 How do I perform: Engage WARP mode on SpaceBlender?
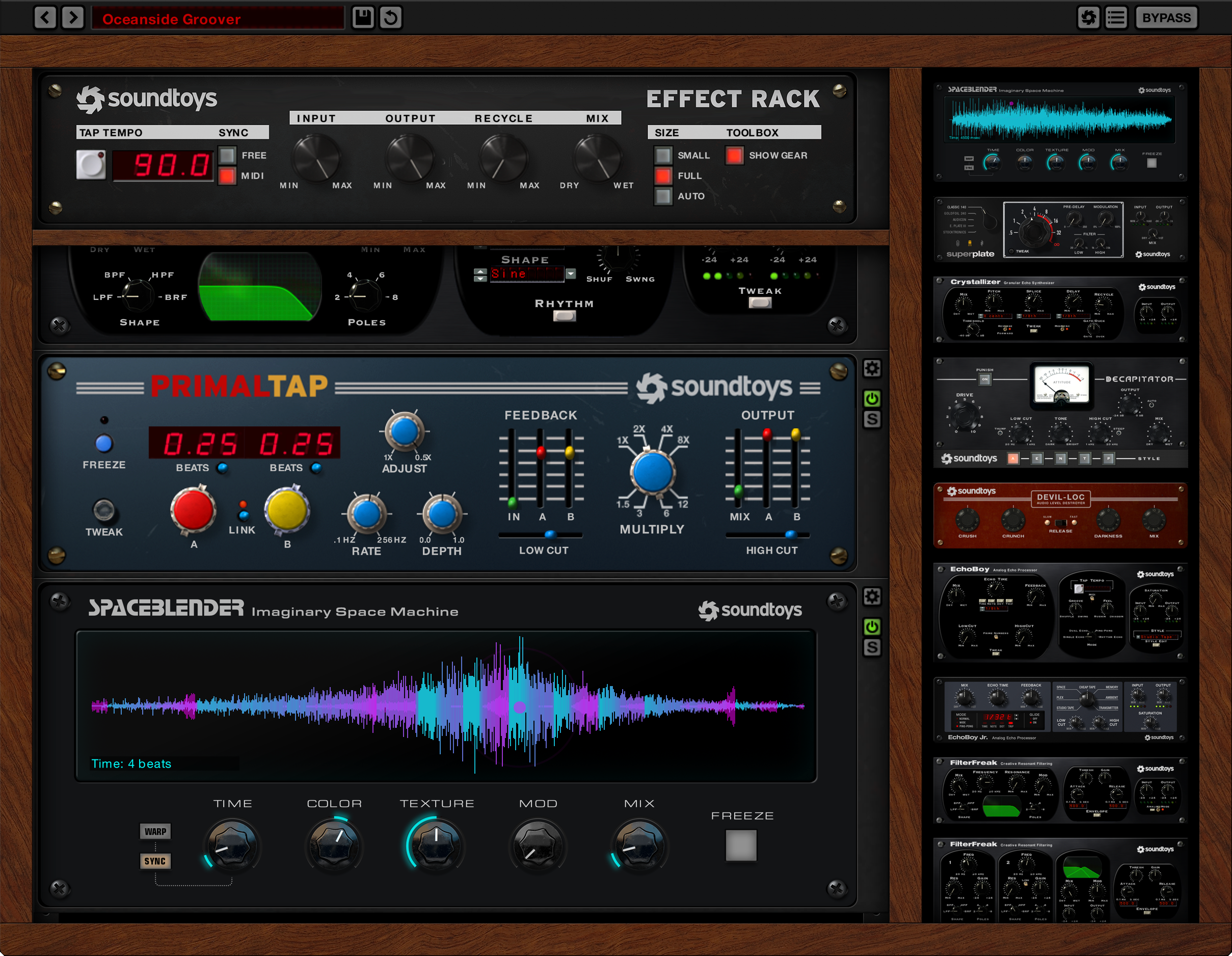click(x=155, y=831)
